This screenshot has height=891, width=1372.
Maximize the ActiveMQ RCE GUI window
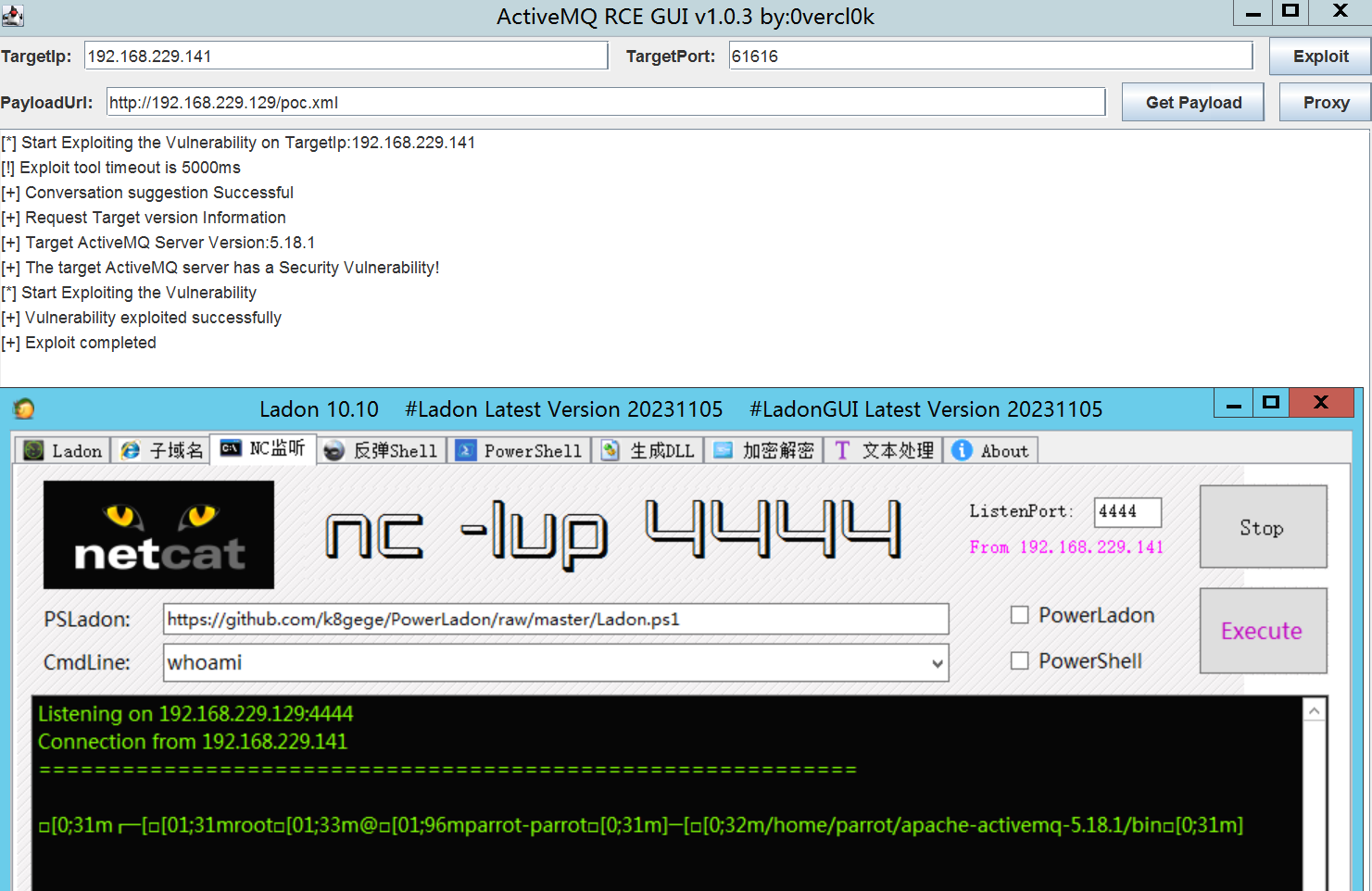point(1290,12)
